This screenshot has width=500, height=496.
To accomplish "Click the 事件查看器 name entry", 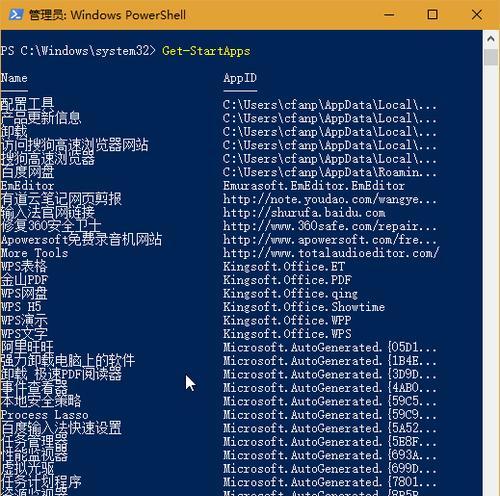I will coord(34,388).
